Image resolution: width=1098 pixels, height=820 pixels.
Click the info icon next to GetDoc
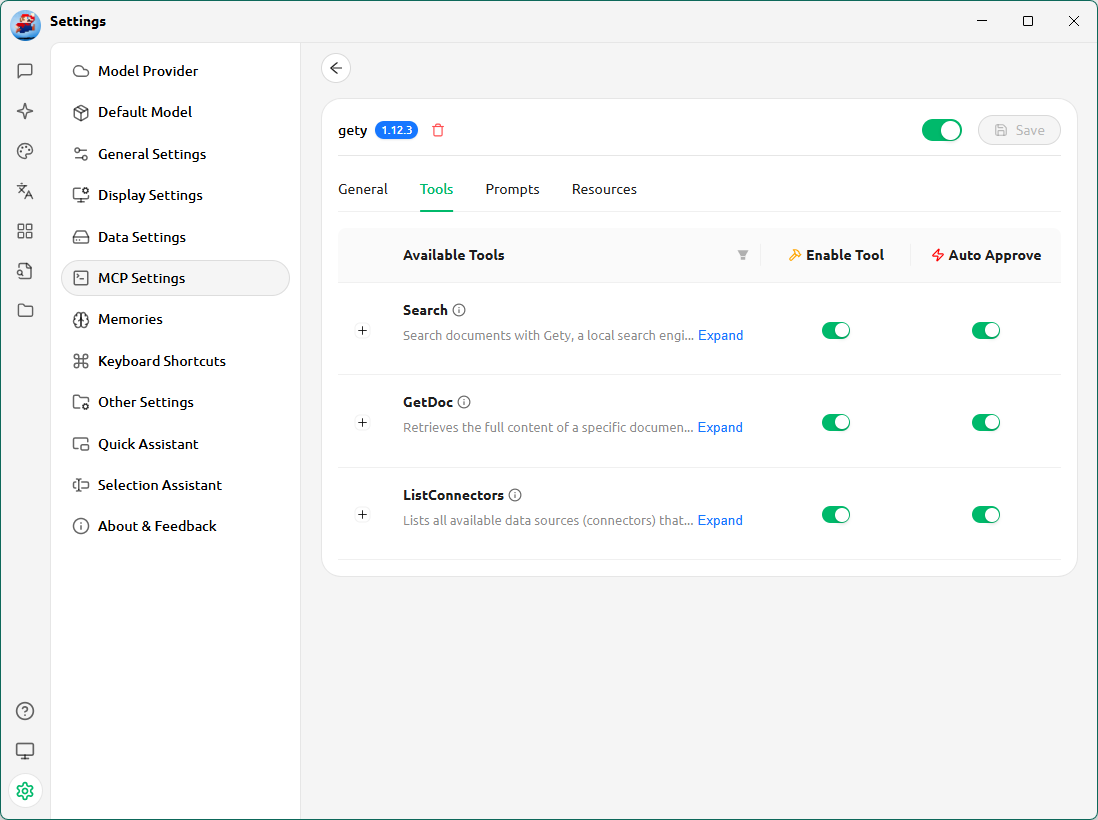(464, 402)
